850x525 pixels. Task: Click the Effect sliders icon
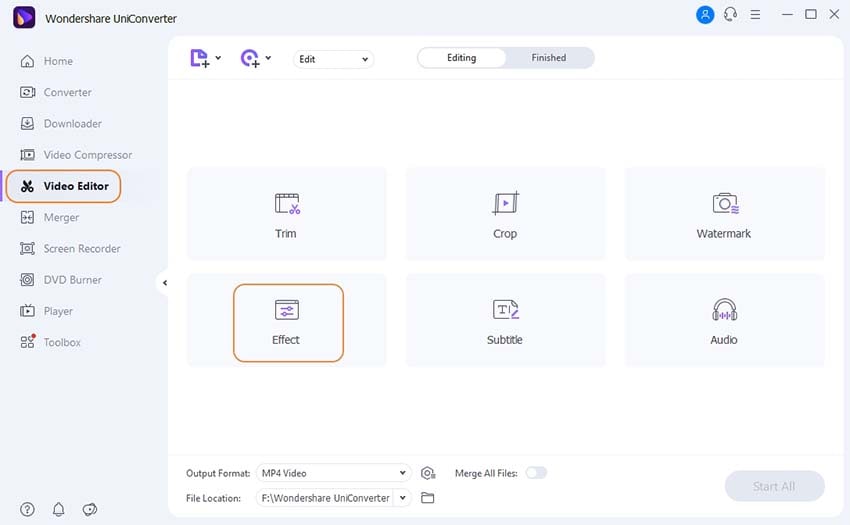[x=287, y=310]
